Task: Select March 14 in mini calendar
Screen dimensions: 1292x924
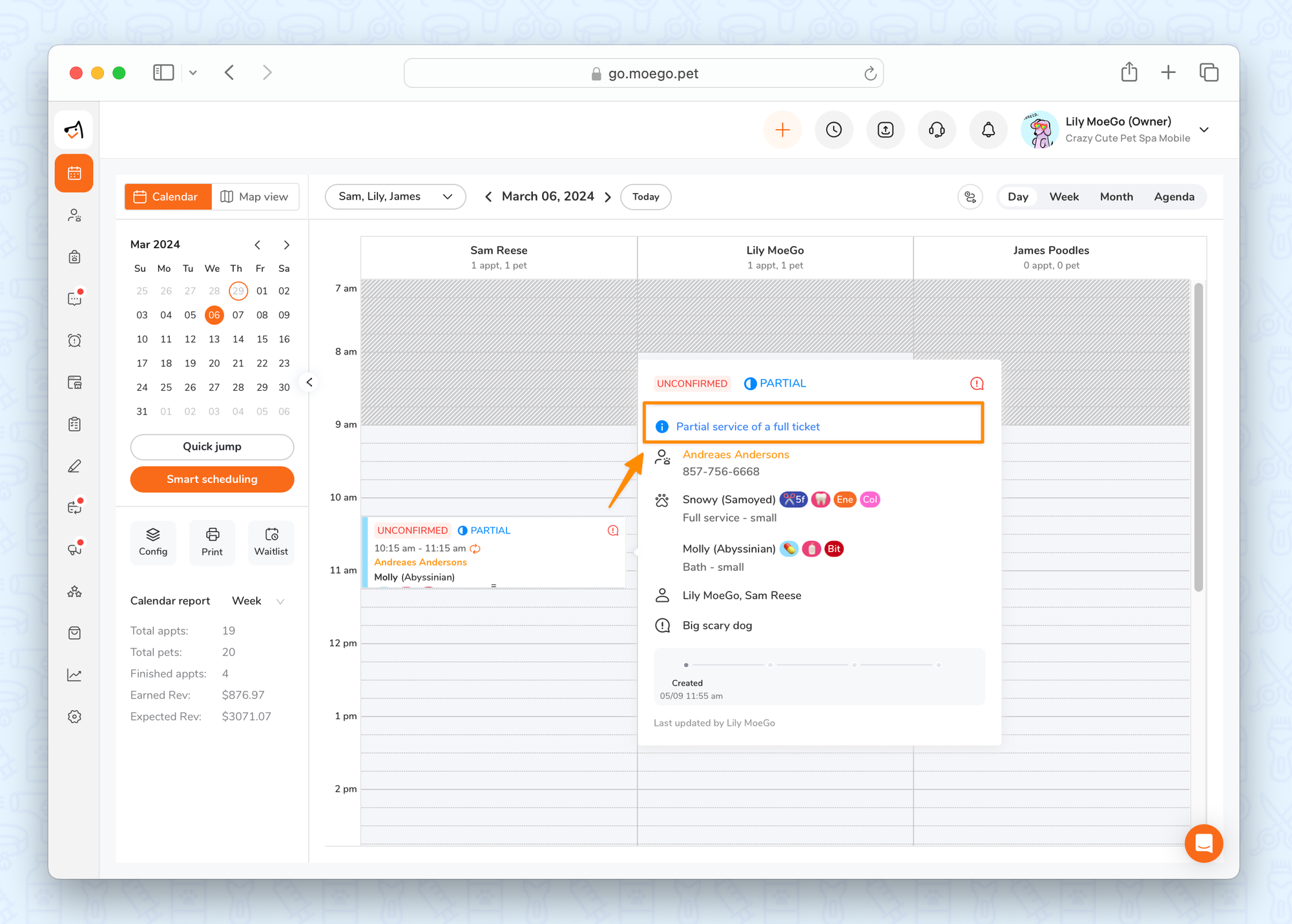Action: (238, 339)
